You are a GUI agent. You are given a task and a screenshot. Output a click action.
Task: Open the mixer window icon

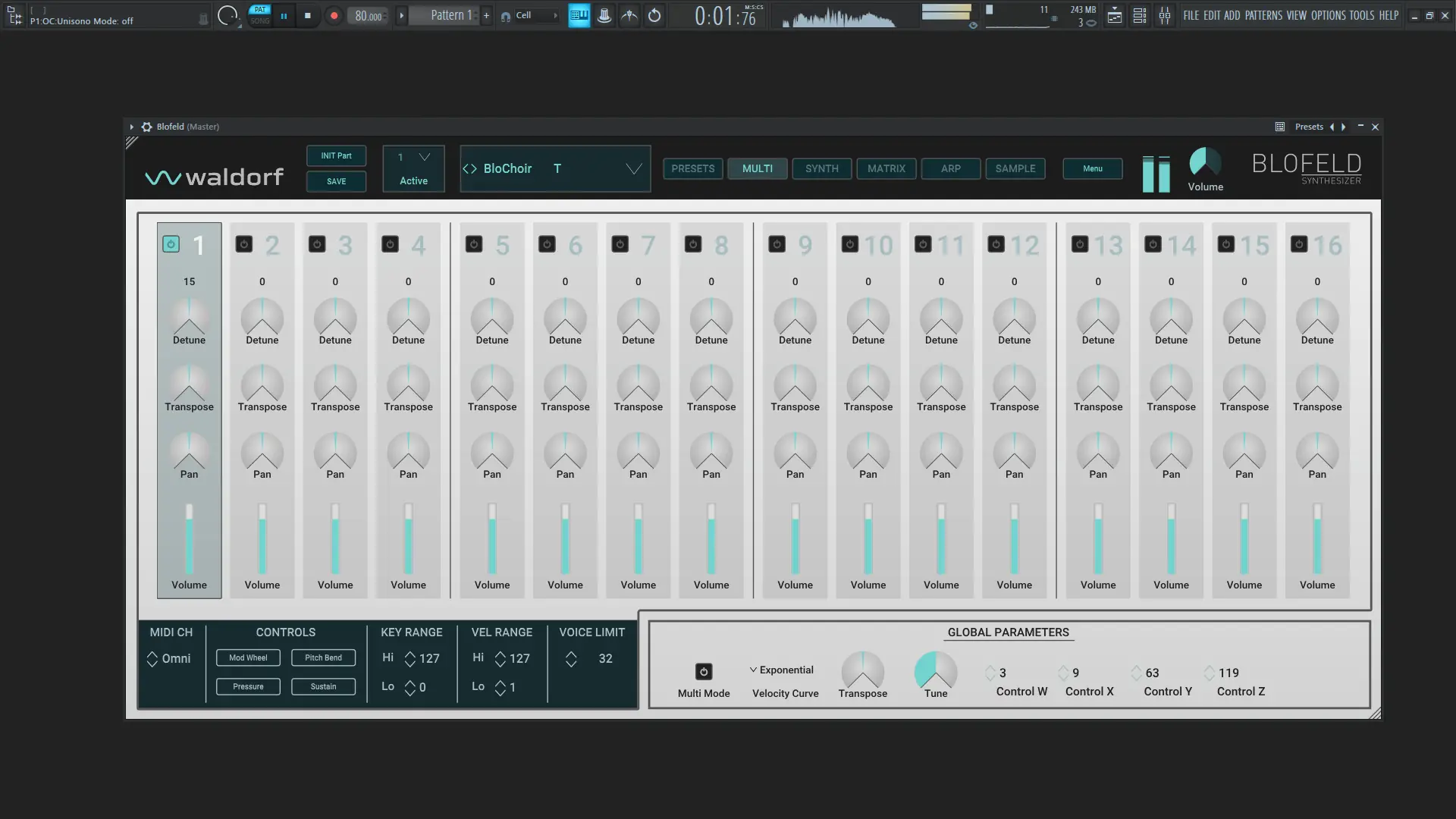point(1165,15)
